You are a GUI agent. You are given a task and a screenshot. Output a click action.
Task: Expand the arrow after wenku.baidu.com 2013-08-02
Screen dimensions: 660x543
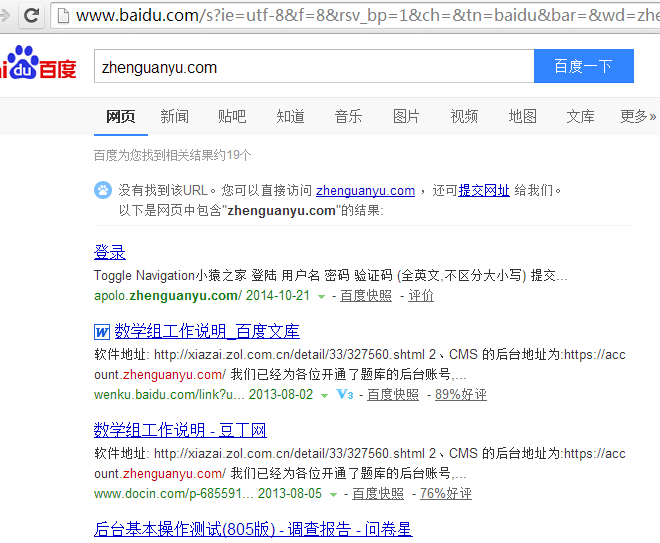(324, 396)
